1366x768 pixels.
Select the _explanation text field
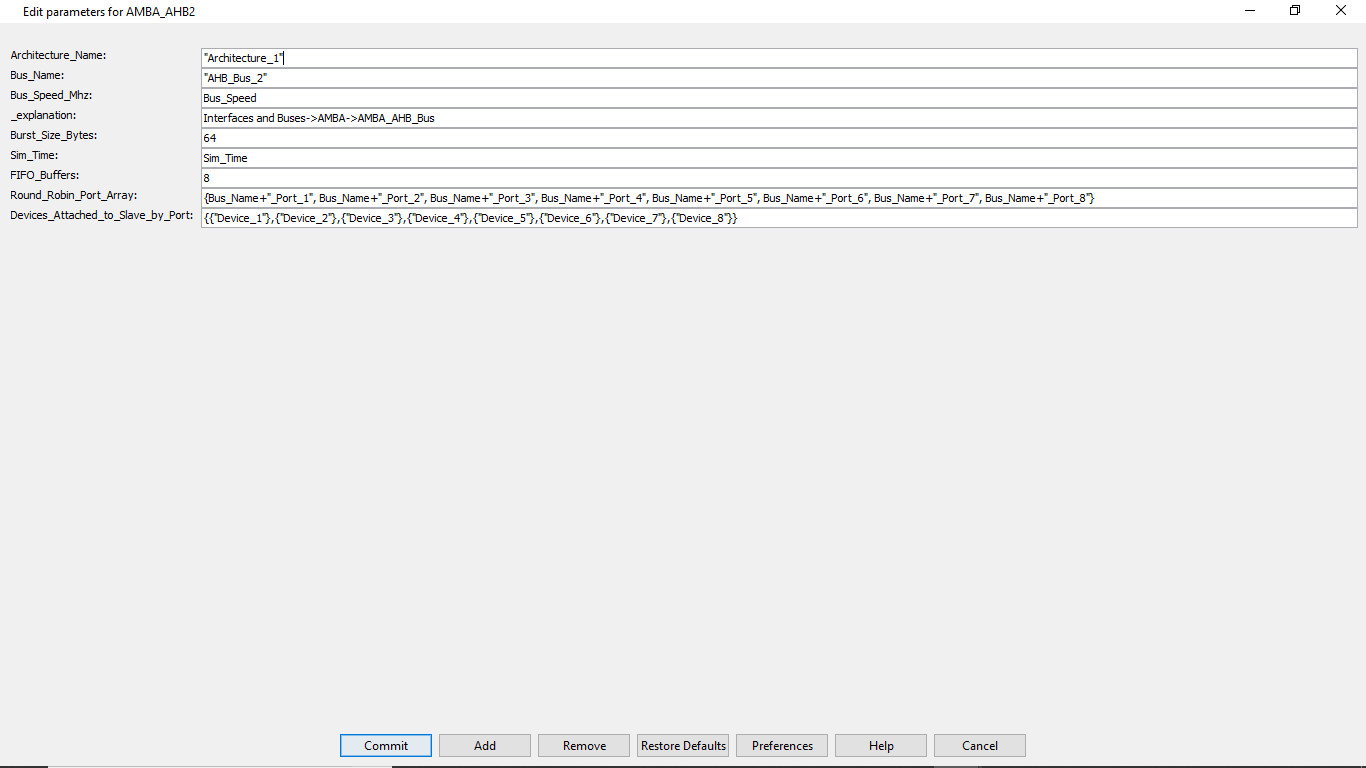tap(778, 118)
